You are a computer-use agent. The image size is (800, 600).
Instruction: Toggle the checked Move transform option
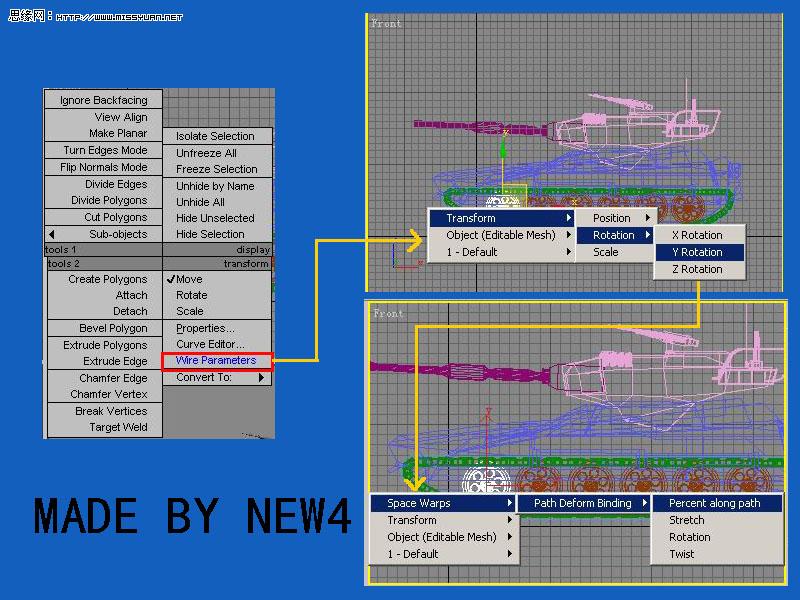(x=189, y=279)
